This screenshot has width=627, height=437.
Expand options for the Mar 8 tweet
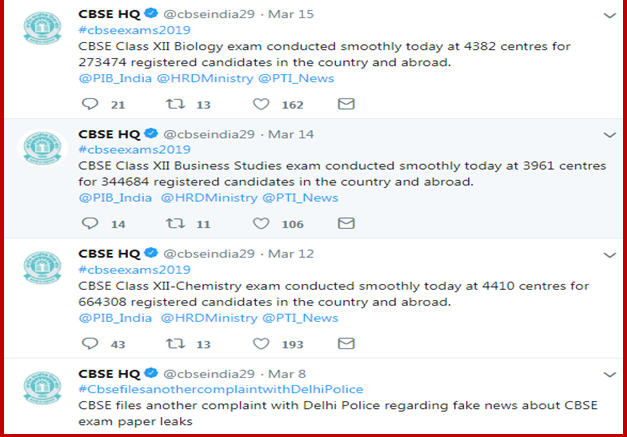coord(609,375)
